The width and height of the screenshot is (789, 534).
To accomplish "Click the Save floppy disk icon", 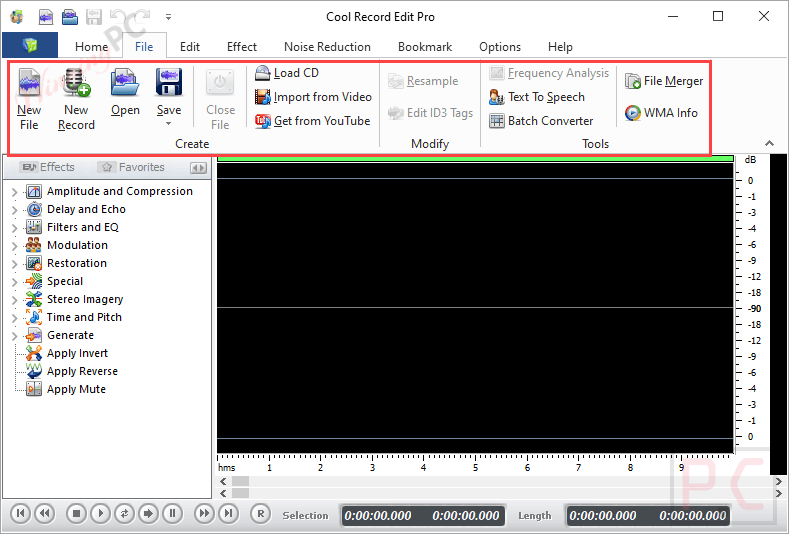I will [169, 83].
